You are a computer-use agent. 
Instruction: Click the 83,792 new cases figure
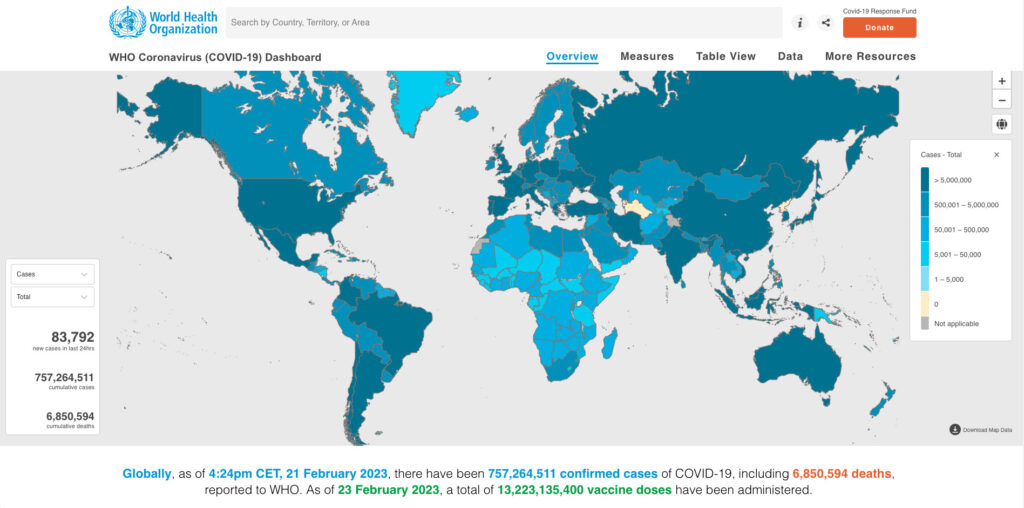point(72,337)
